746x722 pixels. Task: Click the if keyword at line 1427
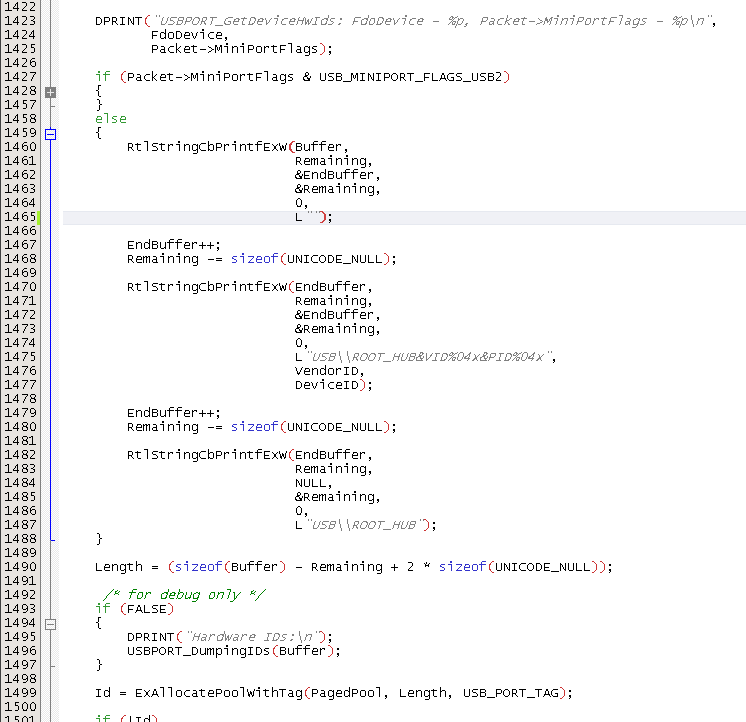coord(103,77)
